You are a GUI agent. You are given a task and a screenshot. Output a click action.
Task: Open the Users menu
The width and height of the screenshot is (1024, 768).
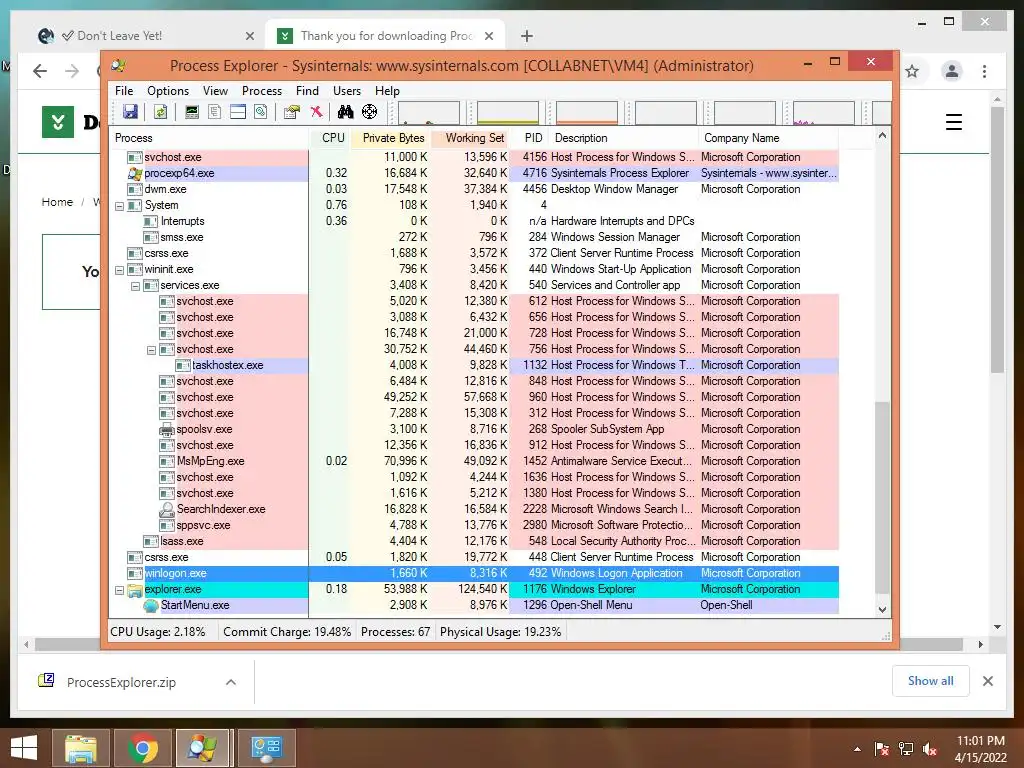click(x=347, y=91)
